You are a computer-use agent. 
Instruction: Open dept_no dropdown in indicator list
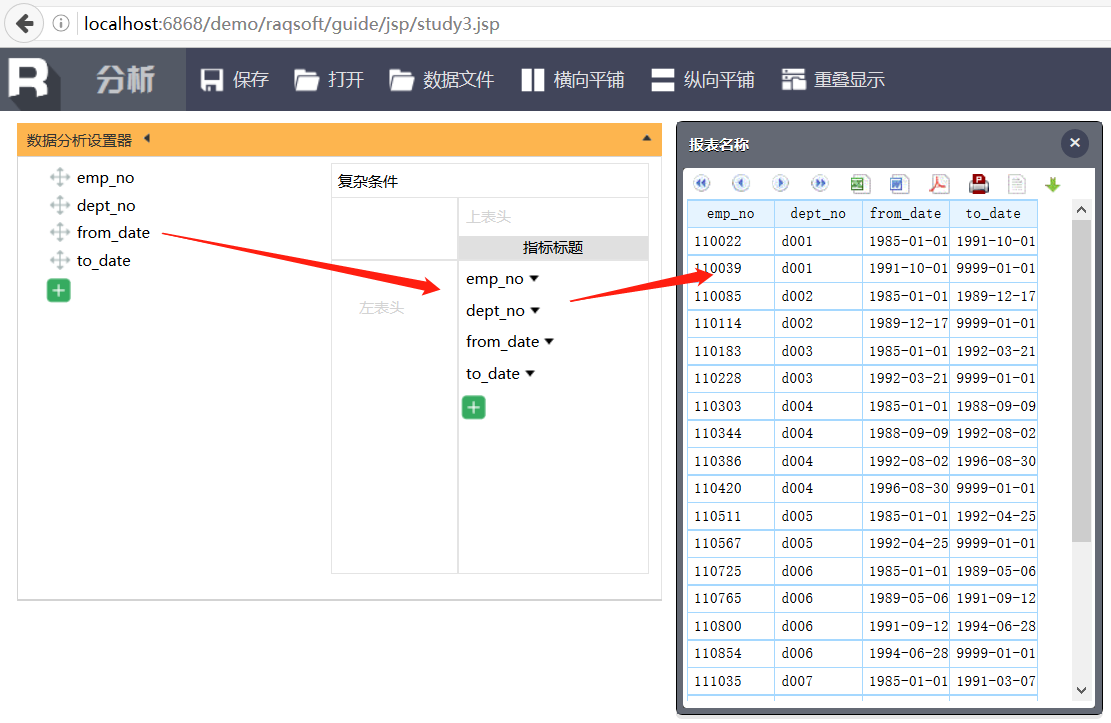click(535, 311)
